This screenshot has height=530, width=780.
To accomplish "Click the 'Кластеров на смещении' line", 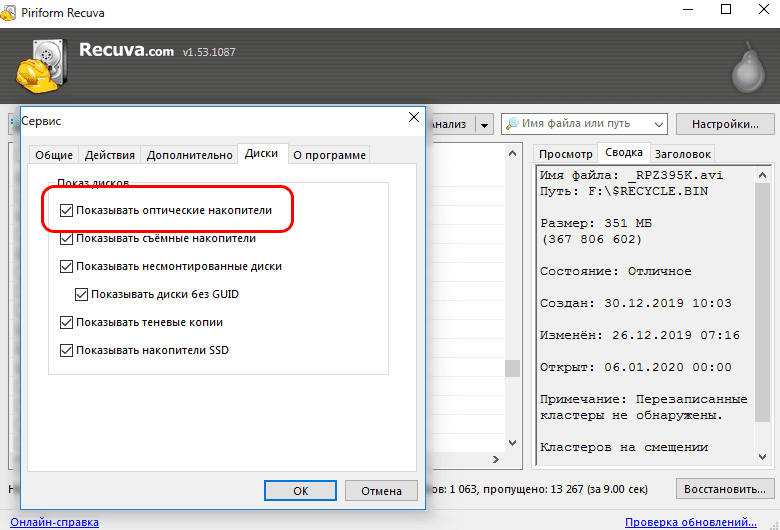I will 623,447.
